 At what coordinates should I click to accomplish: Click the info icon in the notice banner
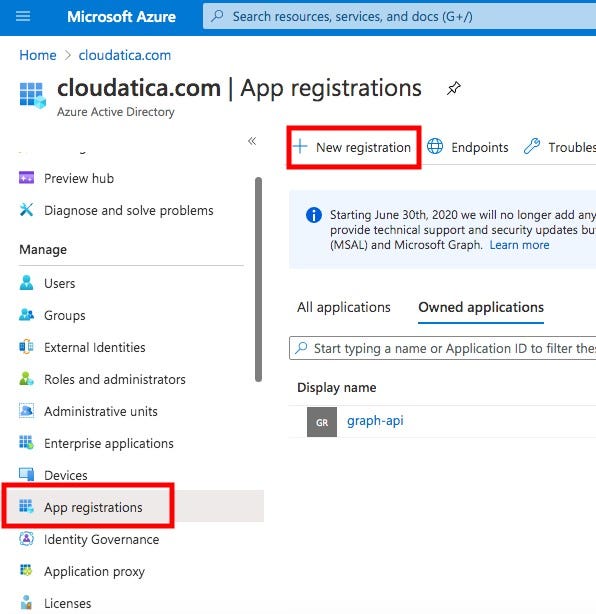(x=314, y=215)
